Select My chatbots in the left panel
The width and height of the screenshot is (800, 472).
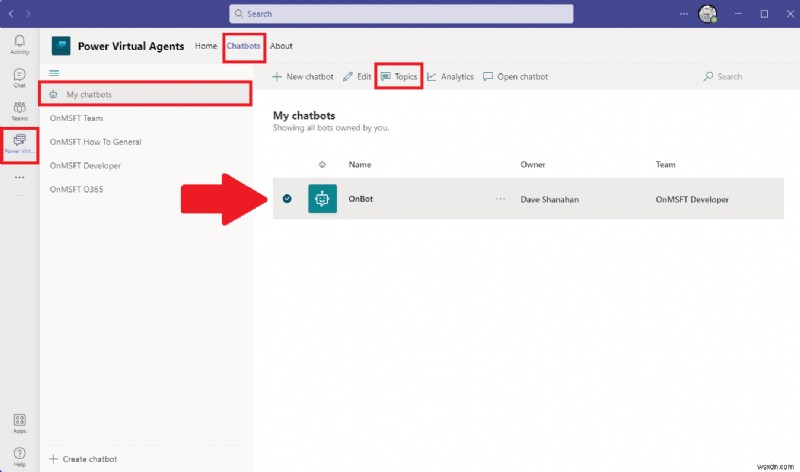click(145, 94)
